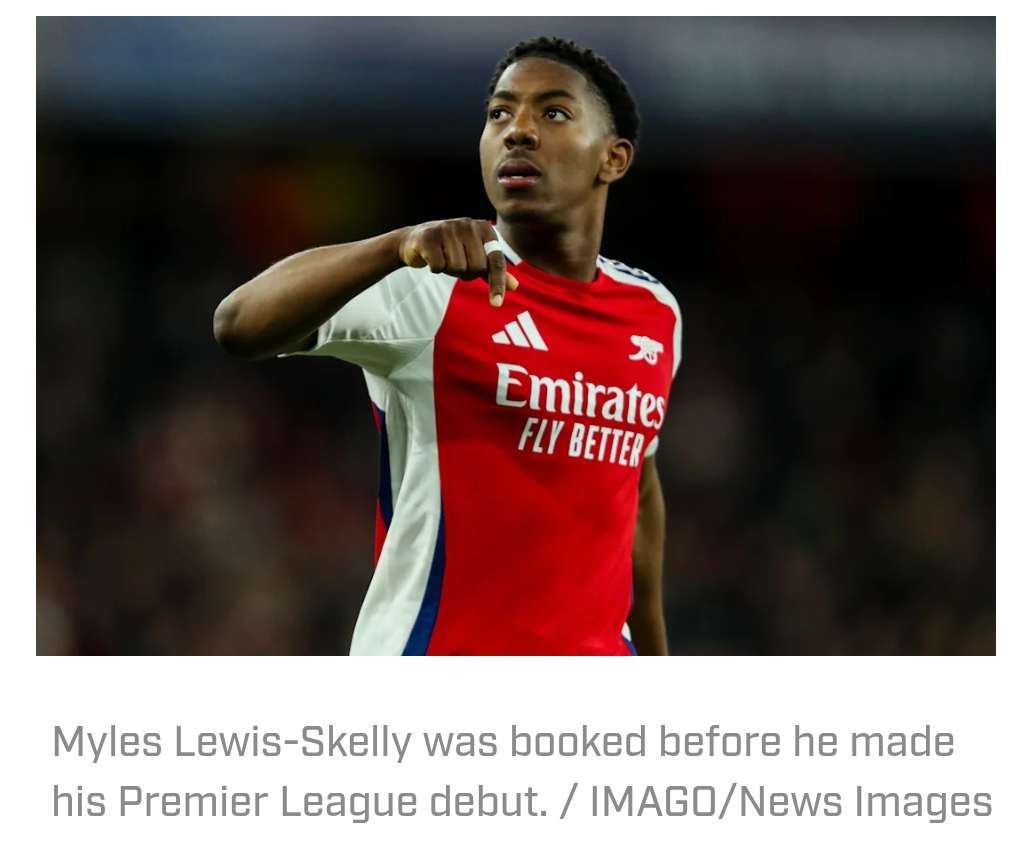Viewport: 1017px width, 842px height.
Task: Click the player's visible ear
Action: click(616, 160)
